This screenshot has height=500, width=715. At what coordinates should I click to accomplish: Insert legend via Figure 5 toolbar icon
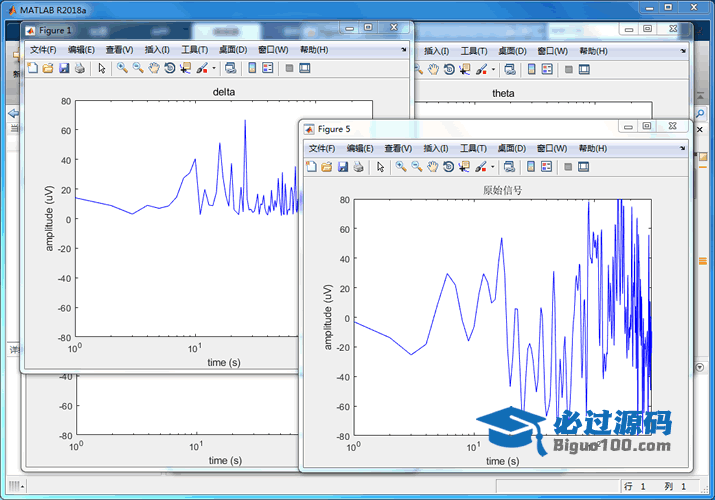pyautogui.click(x=547, y=167)
